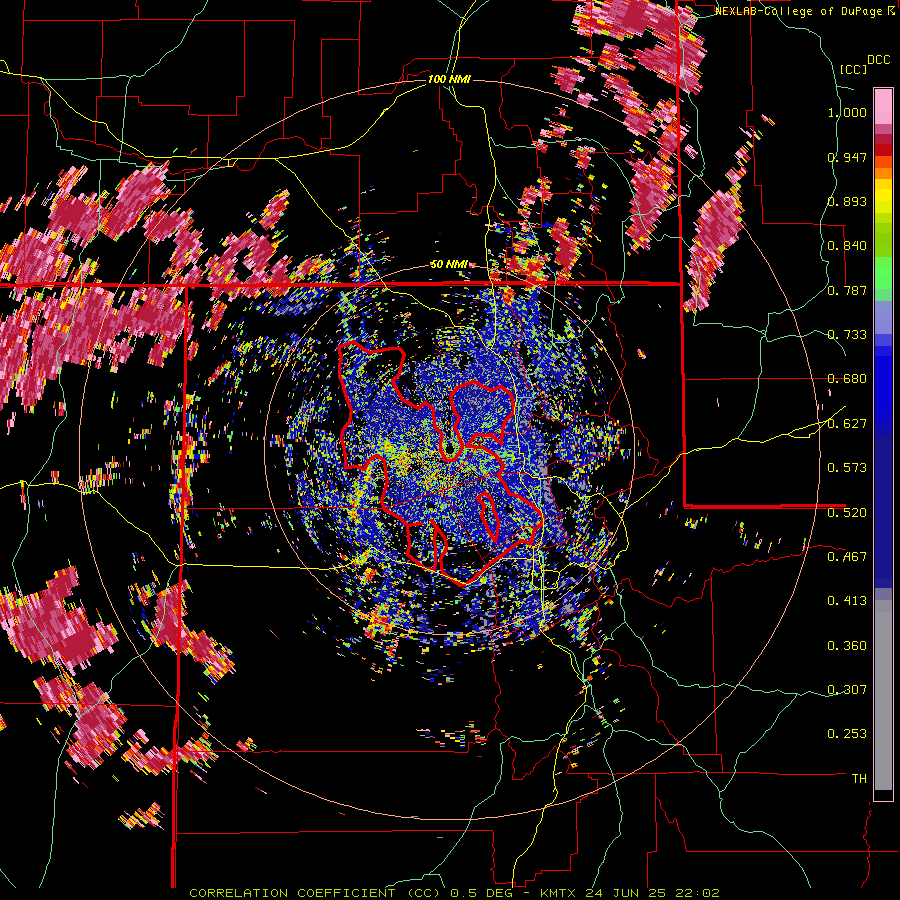Click the 0.573 scale value
This screenshot has height=900, width=900.
coord(847,468)
